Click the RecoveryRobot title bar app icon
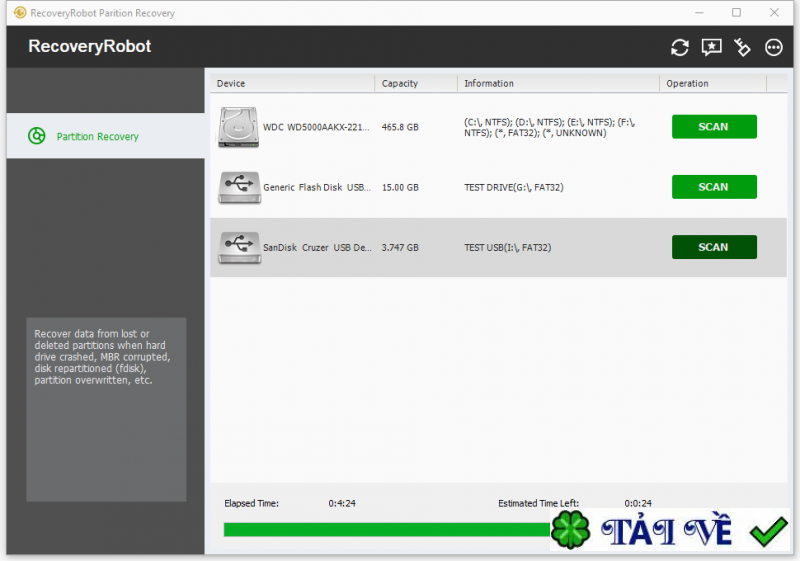800x561 pixels. coord(20,12)
